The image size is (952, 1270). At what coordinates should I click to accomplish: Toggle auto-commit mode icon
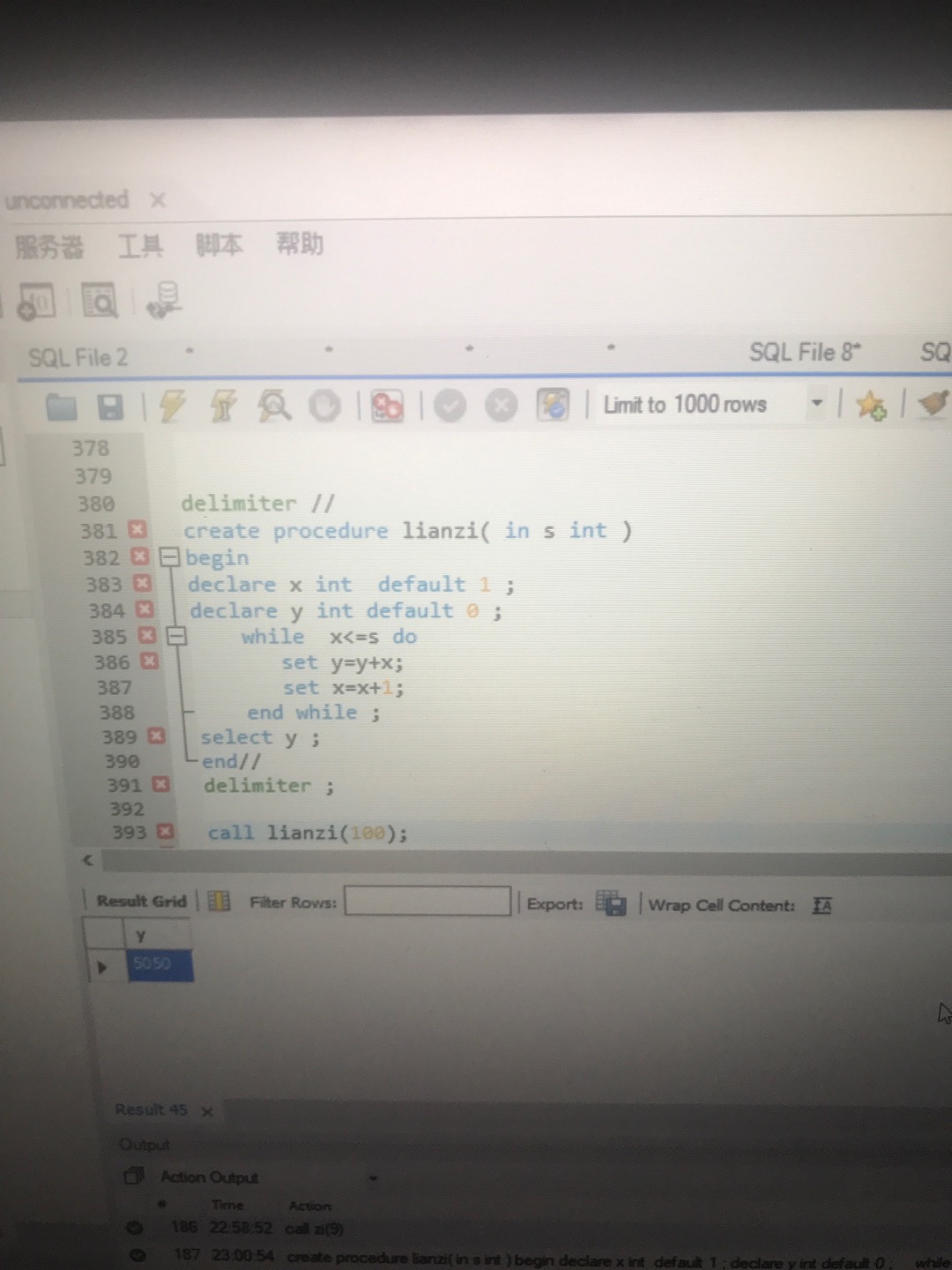[x=553, y=405]
